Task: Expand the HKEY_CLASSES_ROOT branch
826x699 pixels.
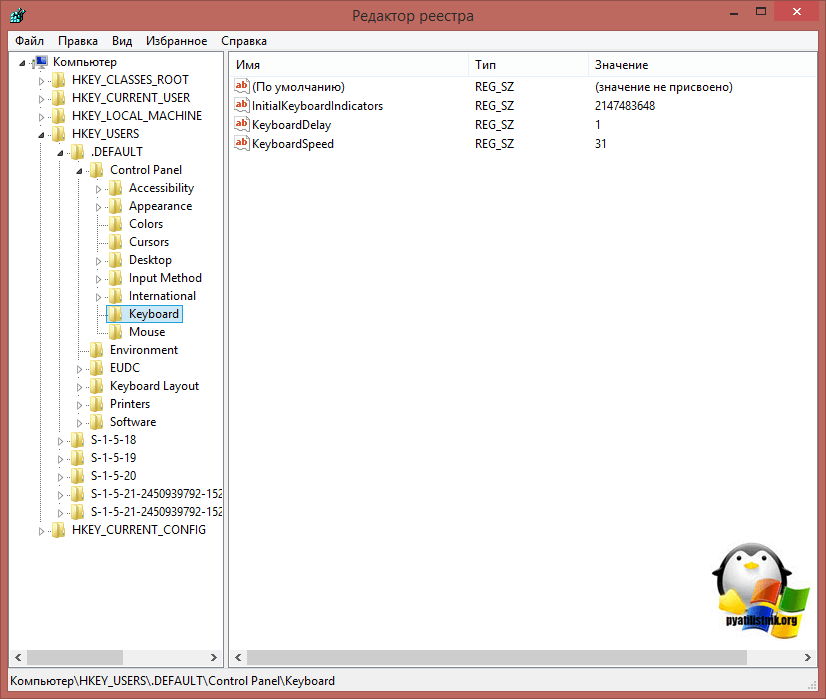Action: coord(42,80)
